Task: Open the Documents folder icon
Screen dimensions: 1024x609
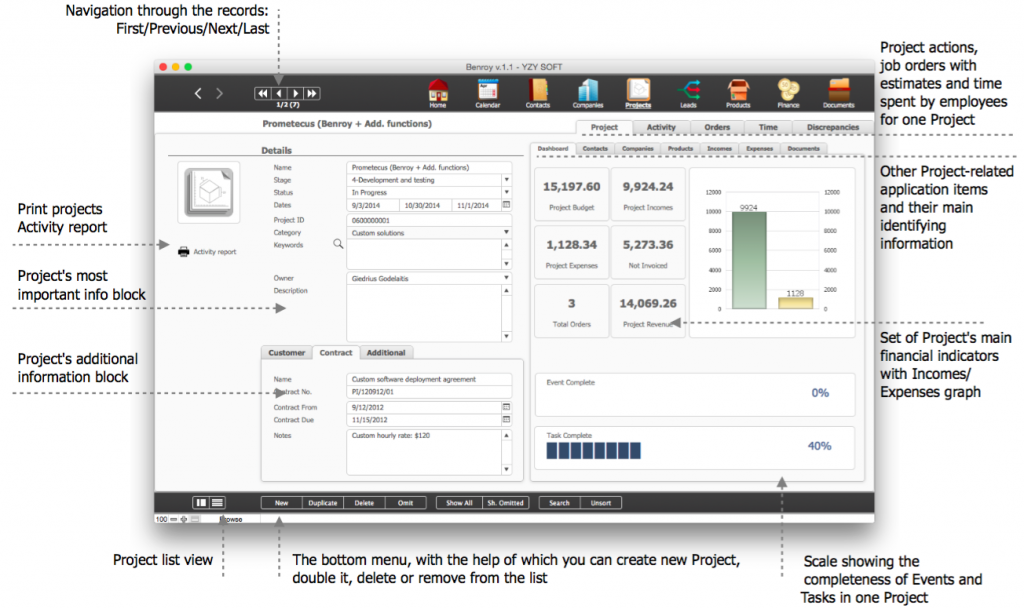Action: (x=839, y=91)
